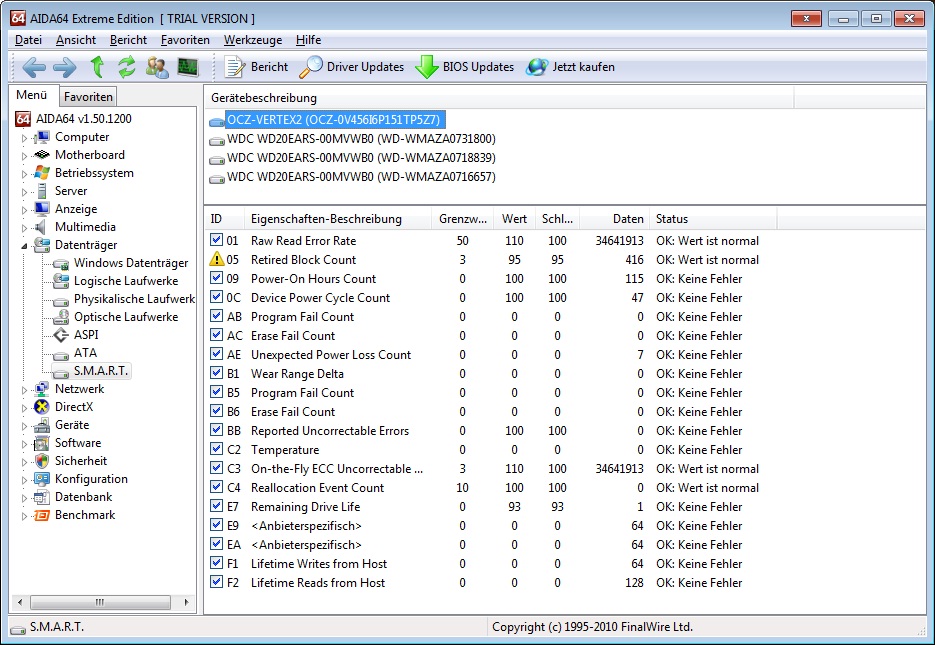Screen dimensions: 935x645
Task: Open the Datei menu
Action: point(28,40)
